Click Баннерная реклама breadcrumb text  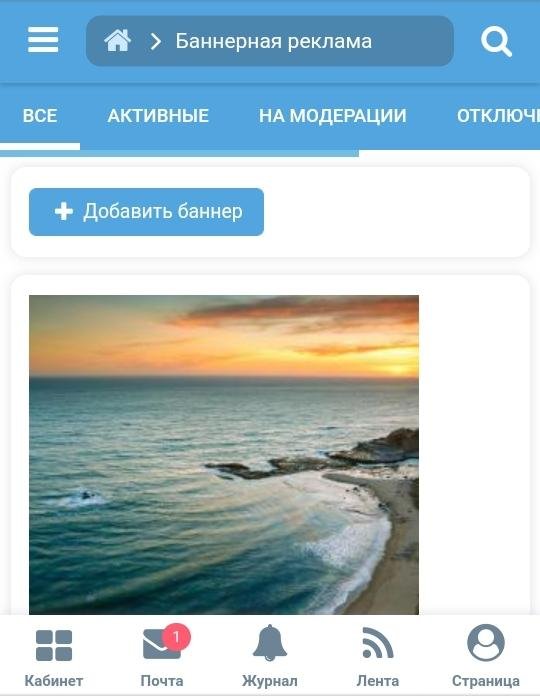point(273,41)
